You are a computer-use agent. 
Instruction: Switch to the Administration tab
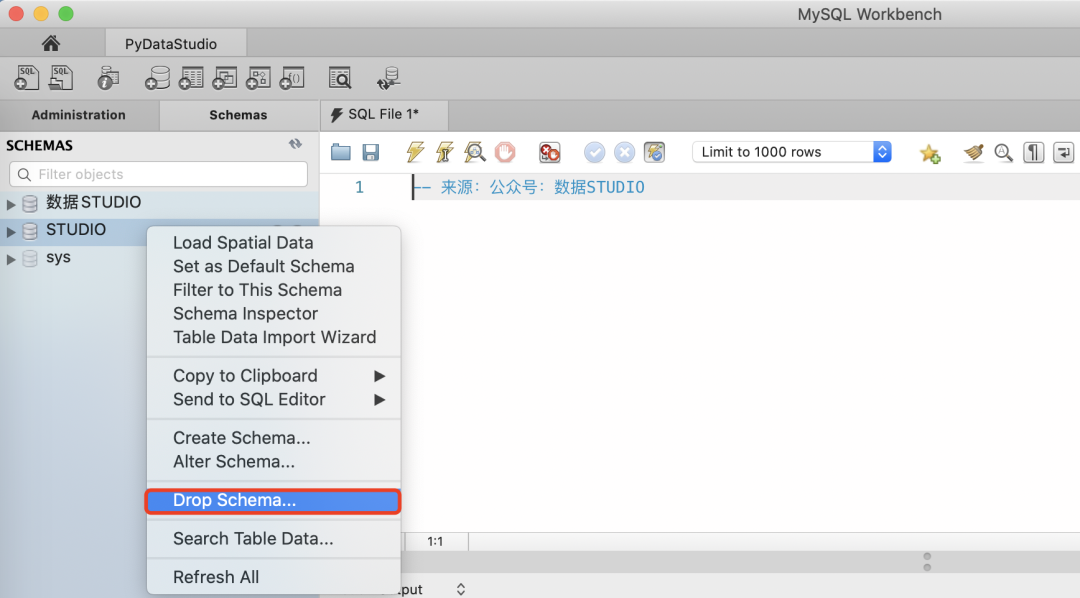[x=80, y=115]
